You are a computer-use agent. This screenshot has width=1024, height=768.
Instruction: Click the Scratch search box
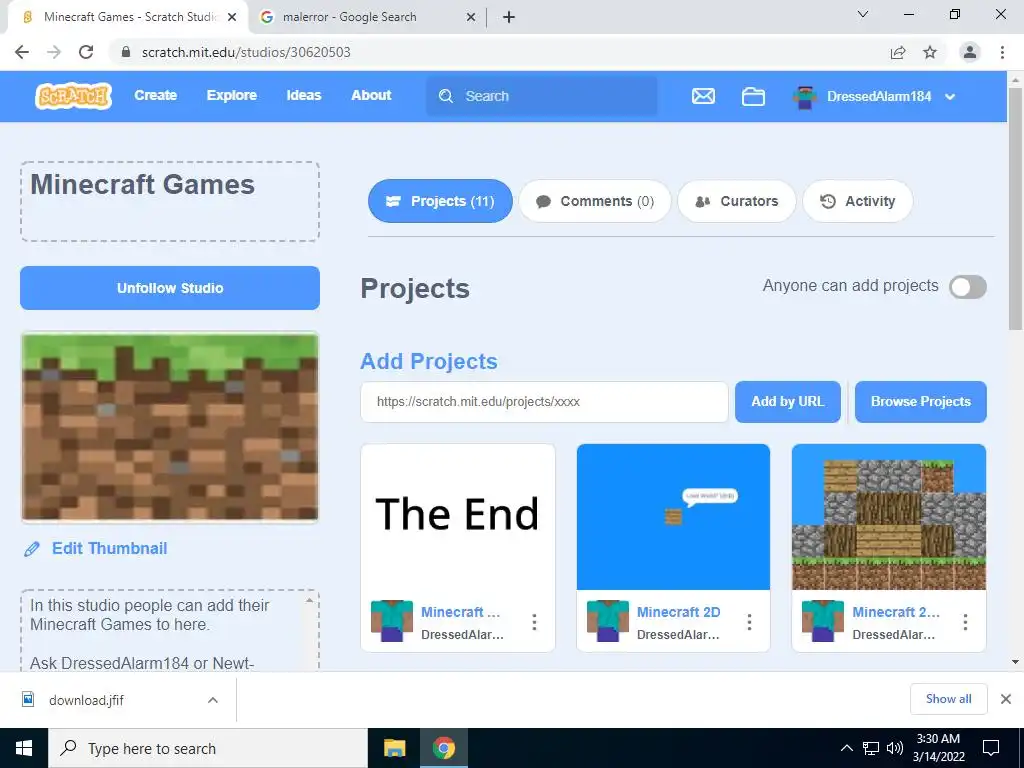click(541, 96)
